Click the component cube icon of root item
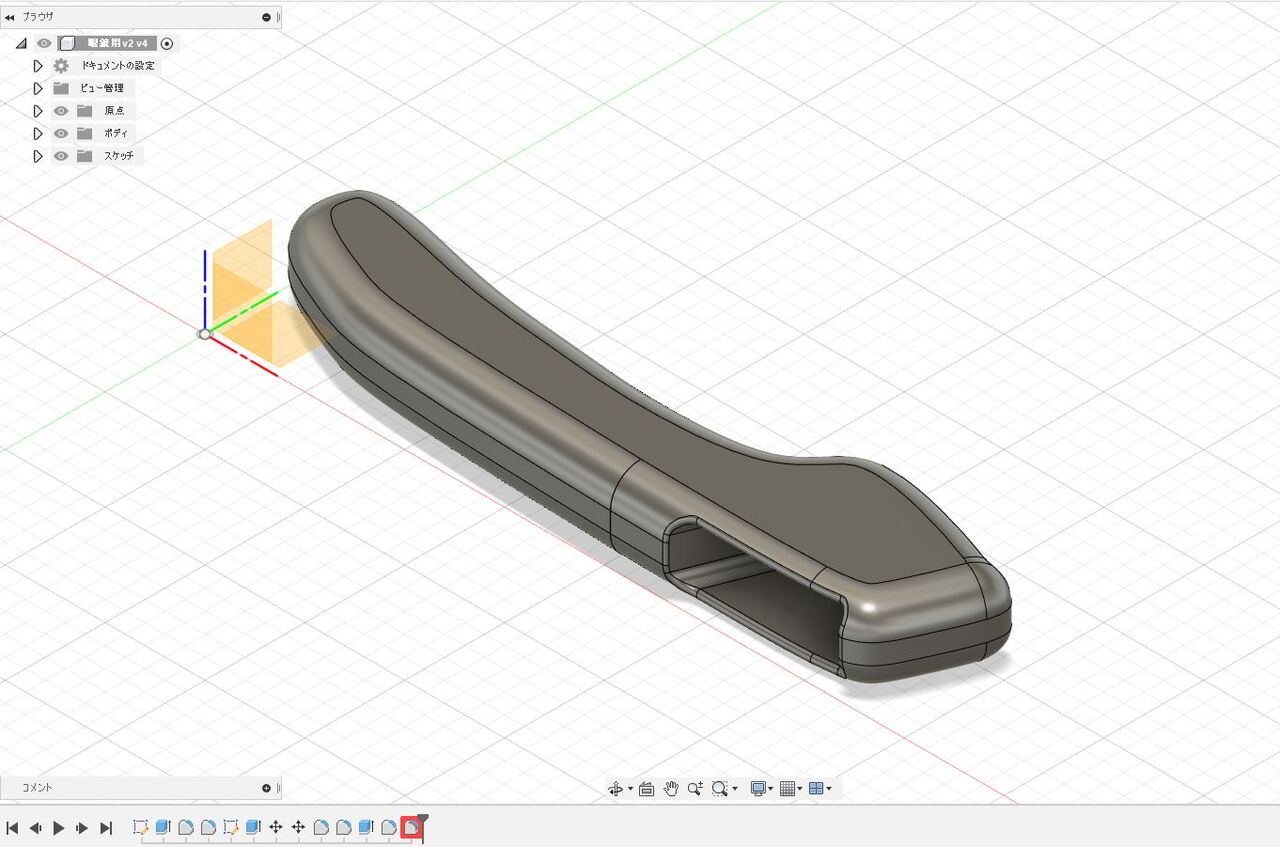This screenshot has width=1280, height=847. coord(67,43)
